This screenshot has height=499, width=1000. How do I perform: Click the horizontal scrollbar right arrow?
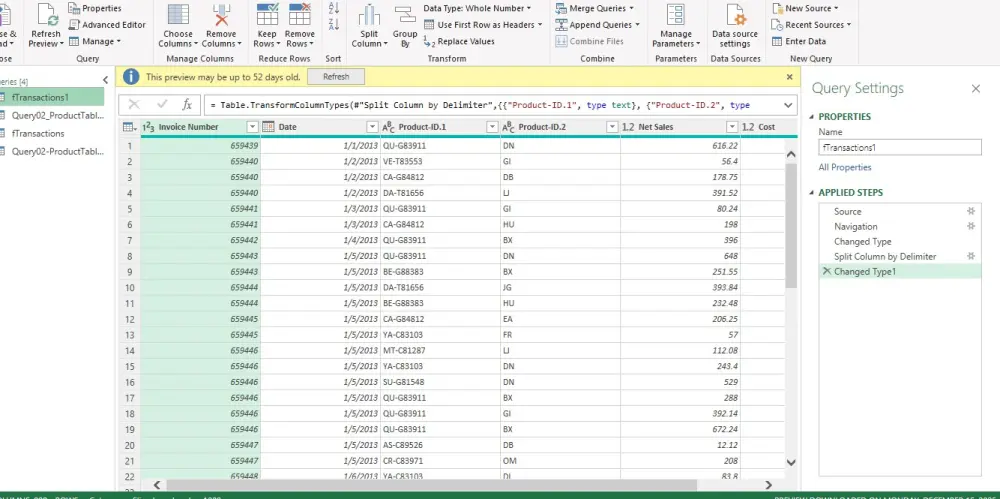(x=768, y=485)
